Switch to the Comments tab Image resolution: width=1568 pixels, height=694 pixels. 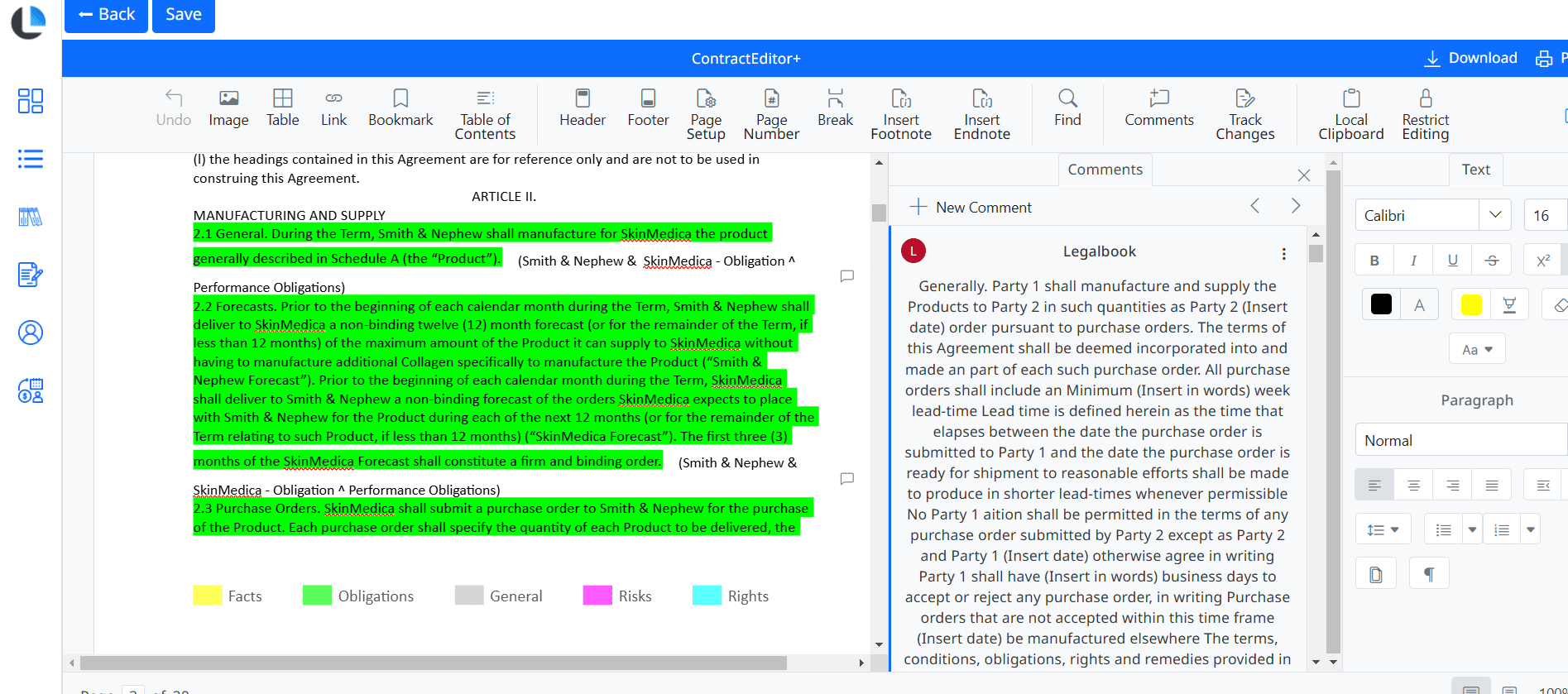[x=1105, y=170]
